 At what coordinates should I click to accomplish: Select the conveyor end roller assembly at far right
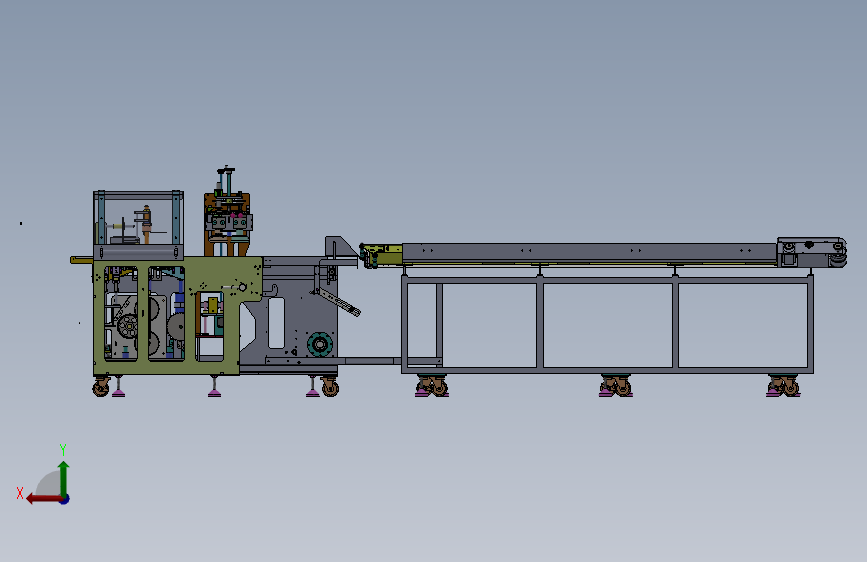[x=812, y=252]
